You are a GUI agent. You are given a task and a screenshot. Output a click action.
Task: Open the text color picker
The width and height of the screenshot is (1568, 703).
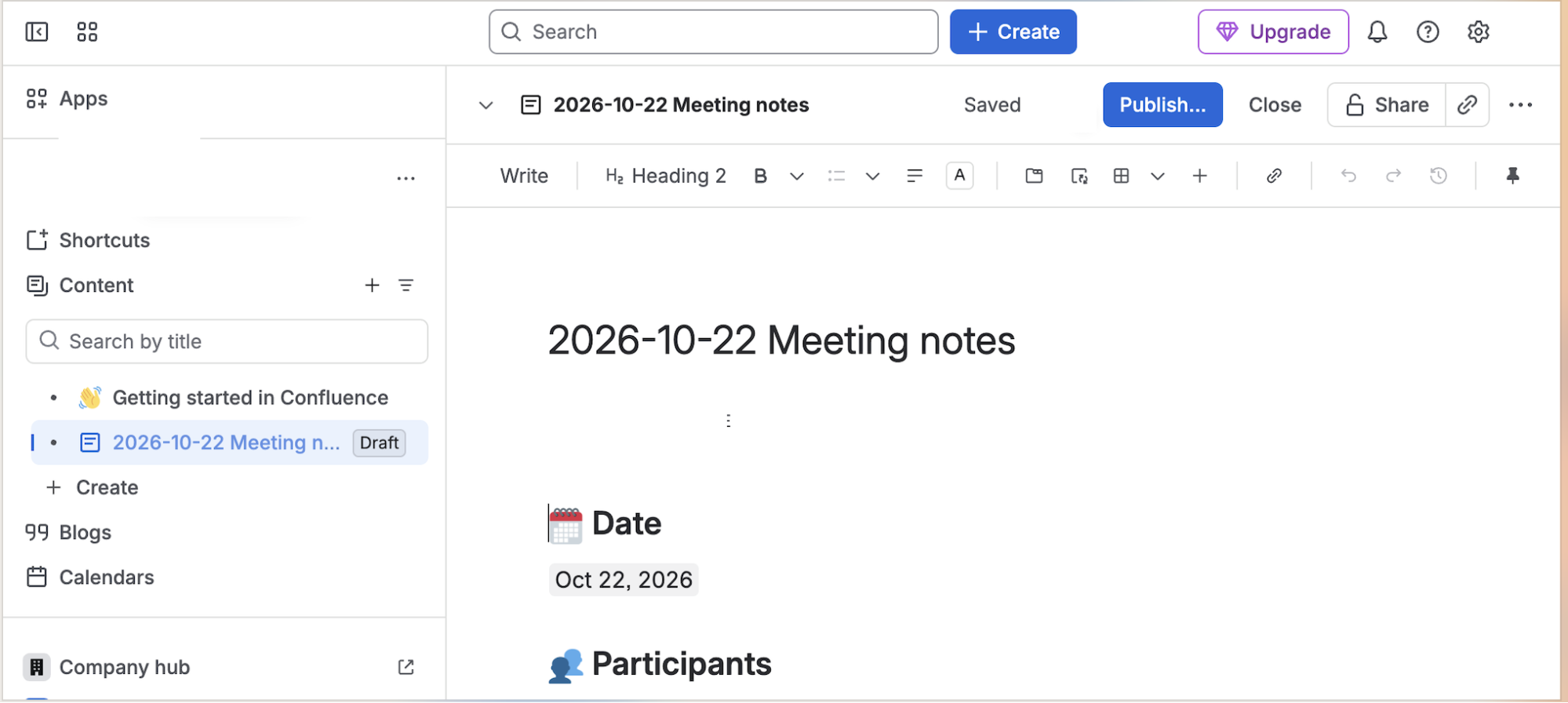click(959, 176)
